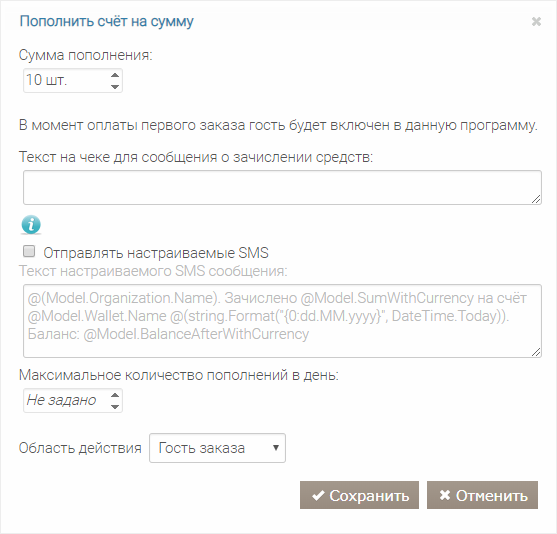Click the Отправлять настраиваемые SMS label text
The height and width of the screenshot is (534, 557).
156,253
